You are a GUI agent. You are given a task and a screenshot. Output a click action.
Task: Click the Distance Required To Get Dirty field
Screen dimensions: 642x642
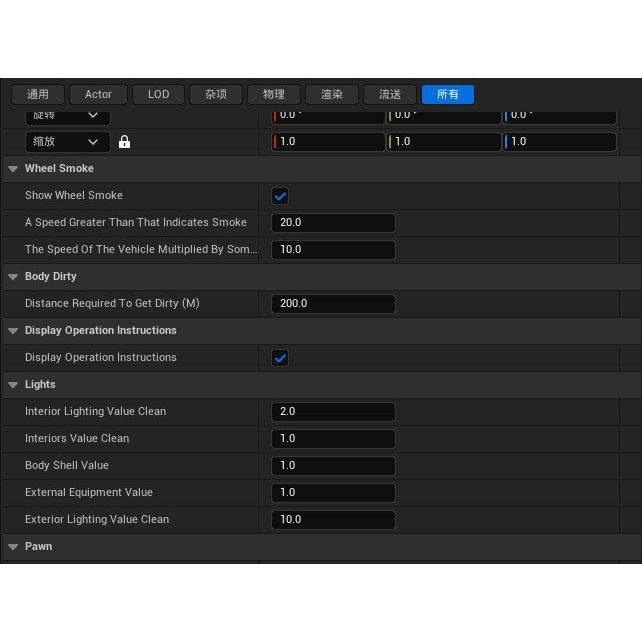click(x=333, y=304)
